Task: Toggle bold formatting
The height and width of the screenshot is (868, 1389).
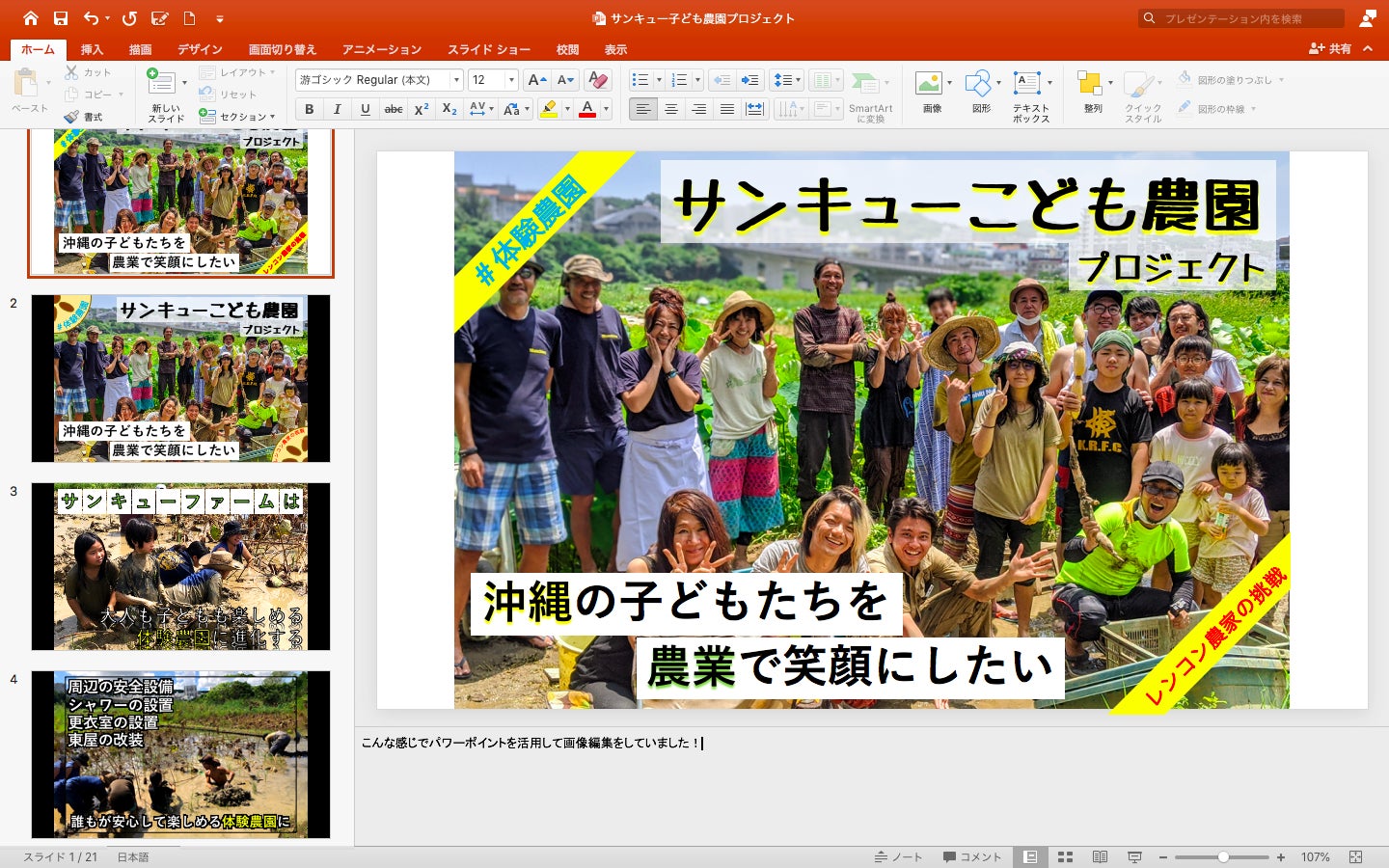Action: tap(309, 109)
